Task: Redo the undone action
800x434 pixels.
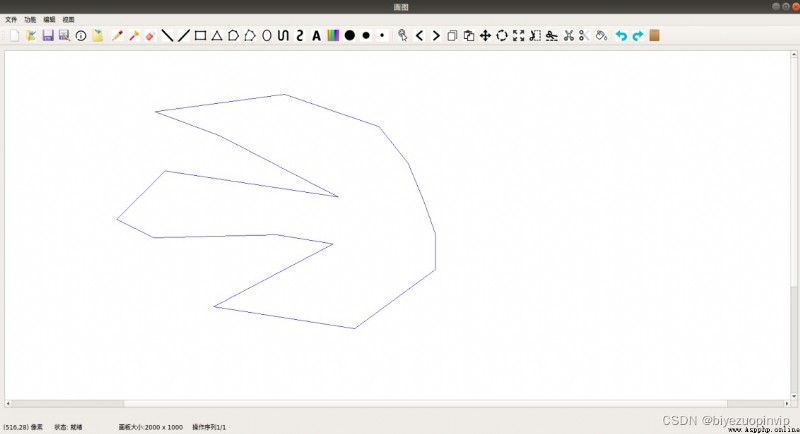Action: point(638,36)
